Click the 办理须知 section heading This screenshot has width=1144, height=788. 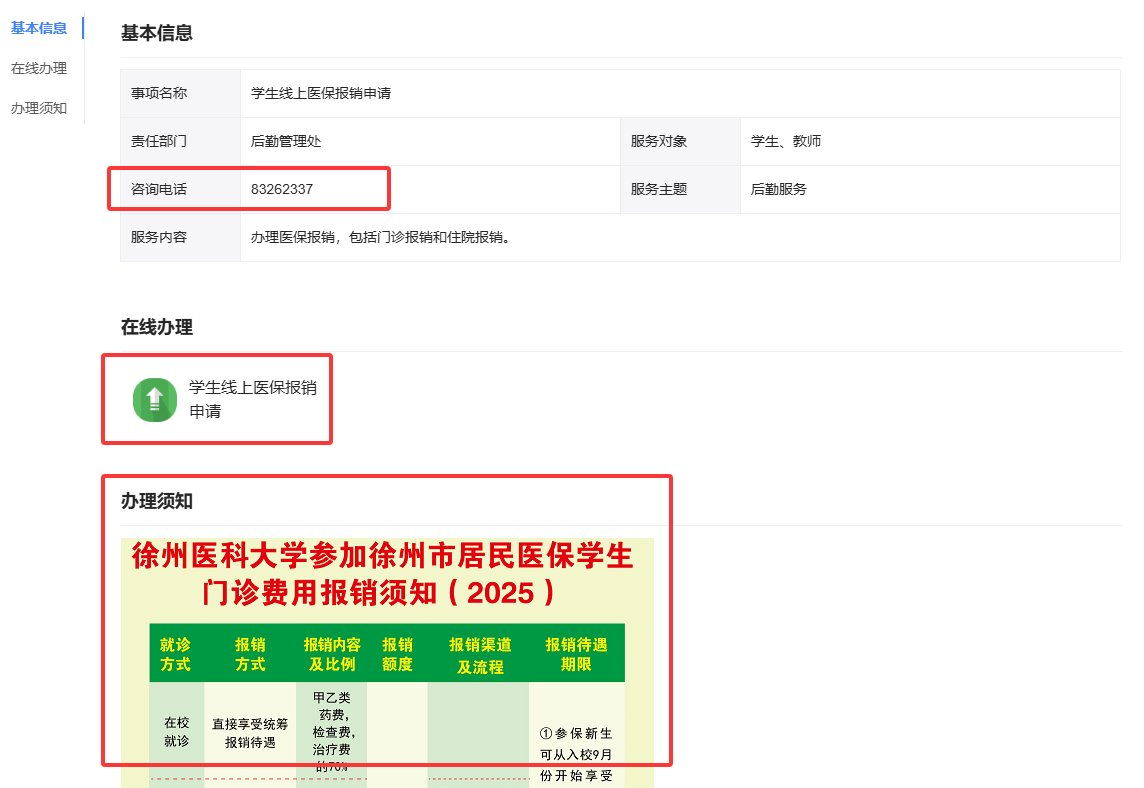[x=156, y=501]
